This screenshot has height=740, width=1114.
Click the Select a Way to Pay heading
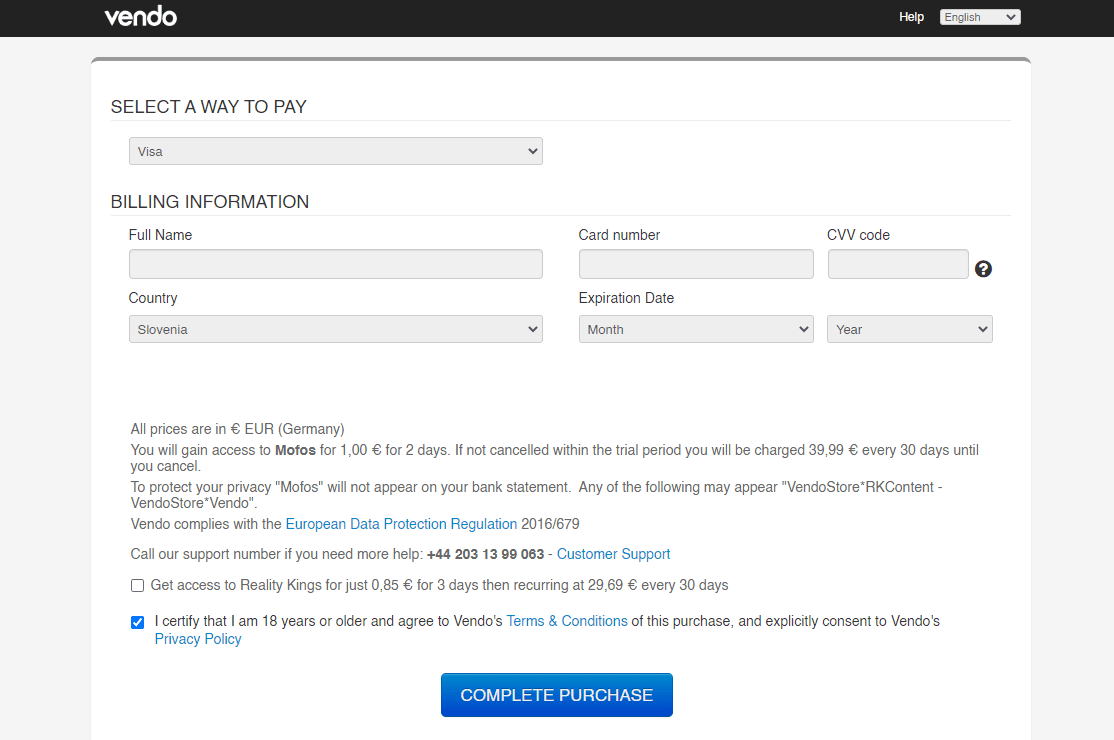(x=209, y=107)
